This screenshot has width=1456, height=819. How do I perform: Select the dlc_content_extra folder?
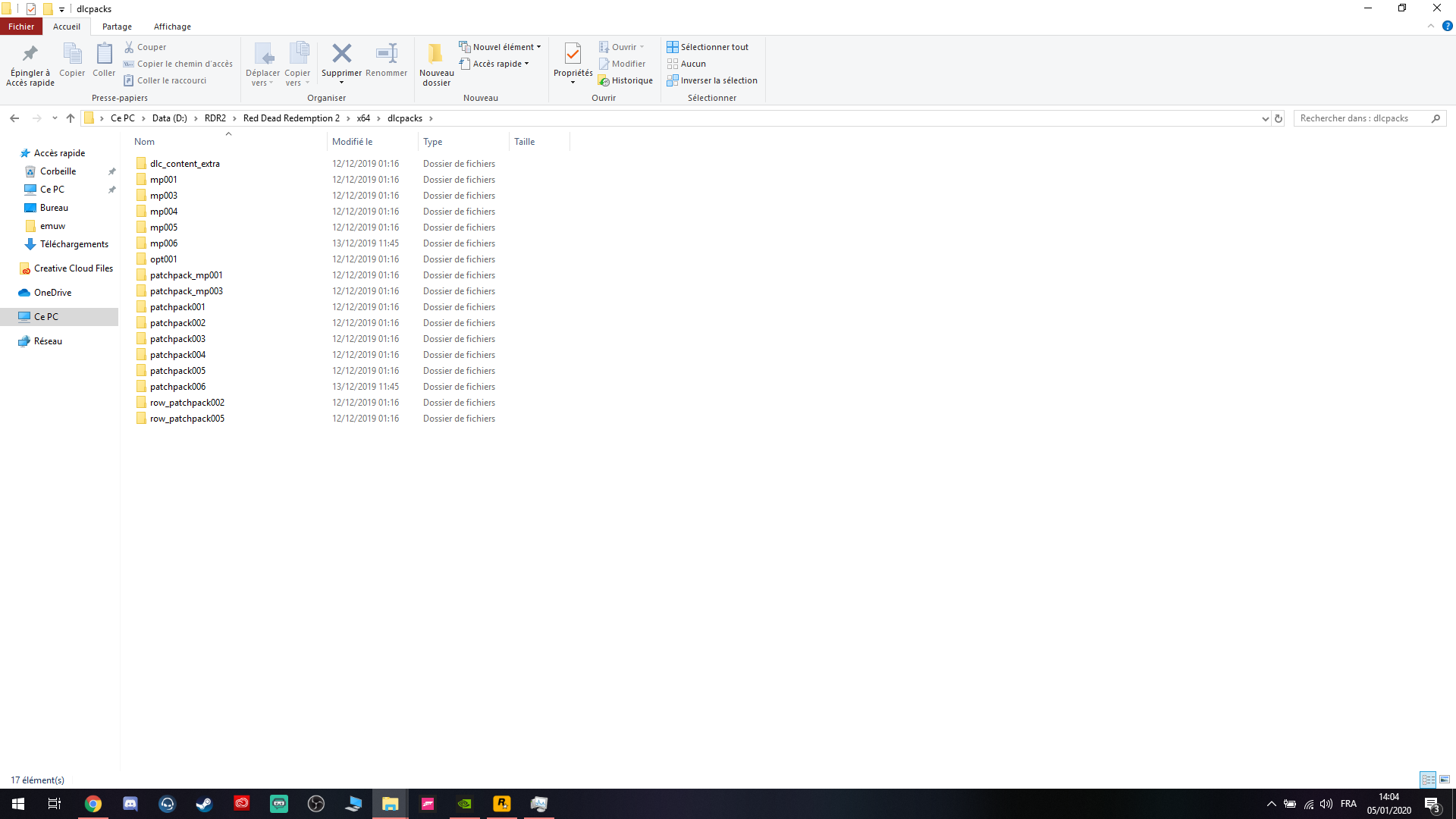[184, 164]
